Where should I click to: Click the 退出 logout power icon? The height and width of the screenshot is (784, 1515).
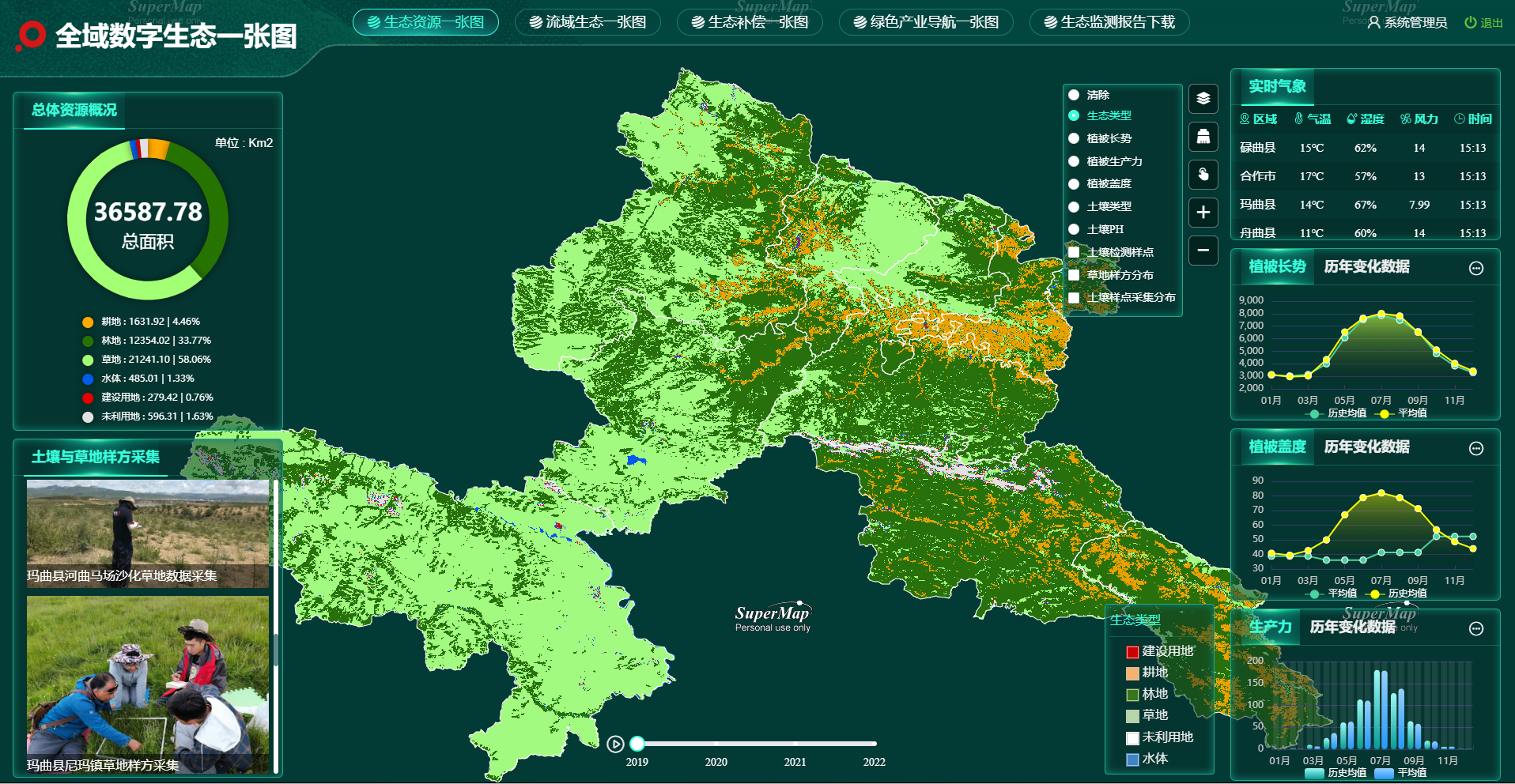pyautogui.click(x=1470, y=23)
